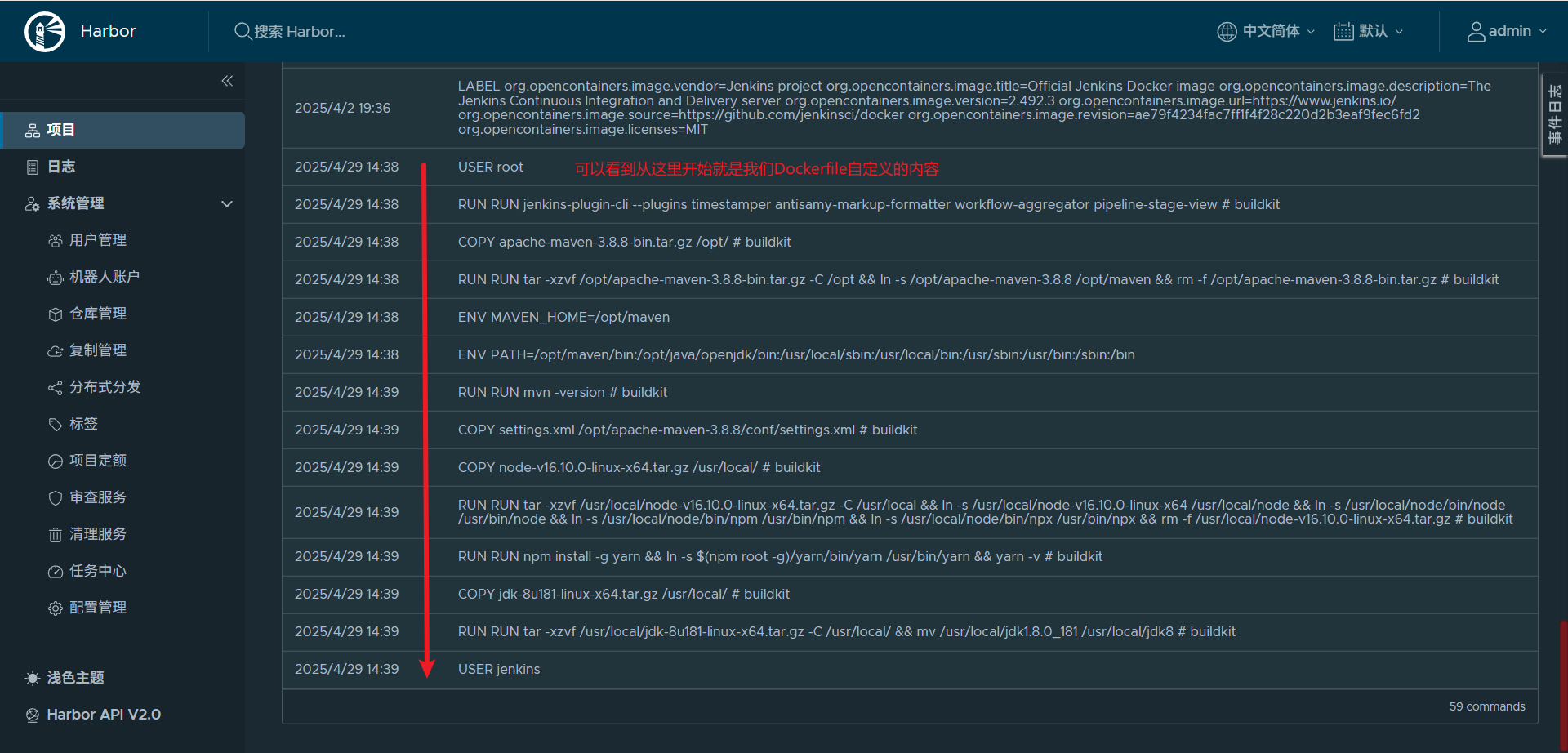
Task: Click the 复制管理 replication cloud icon
Action: click(x=56, y=350)
